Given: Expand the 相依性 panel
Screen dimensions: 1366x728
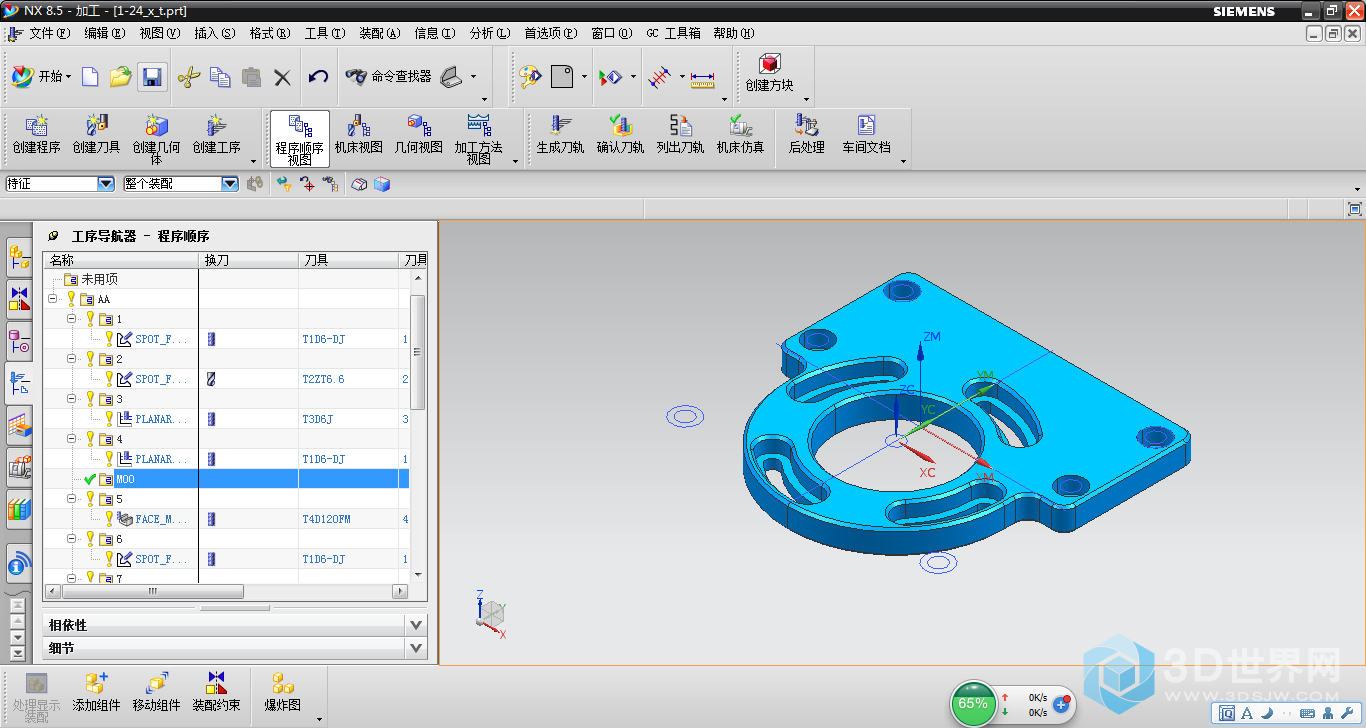Looking at the screenshot, I should (x=417, y=625).
